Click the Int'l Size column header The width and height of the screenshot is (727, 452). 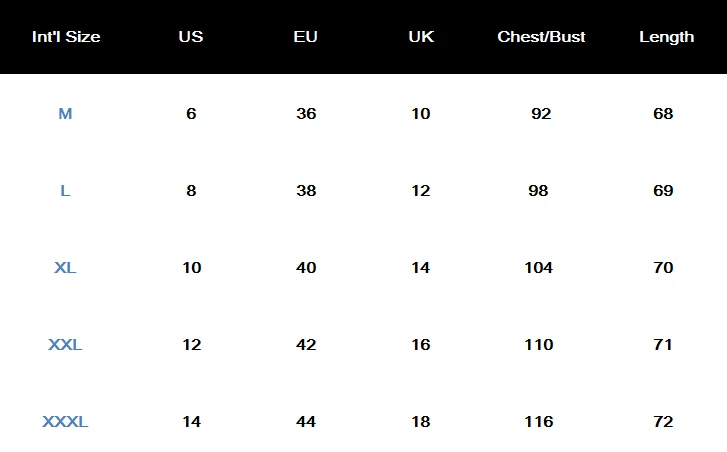coord(66,37)
